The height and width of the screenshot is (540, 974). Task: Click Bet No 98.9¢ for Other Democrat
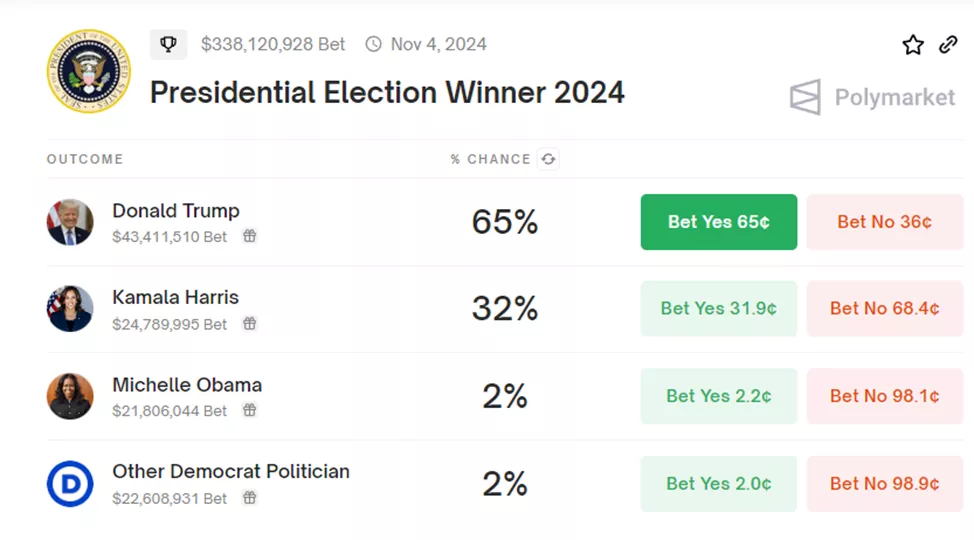pos(884,484)
